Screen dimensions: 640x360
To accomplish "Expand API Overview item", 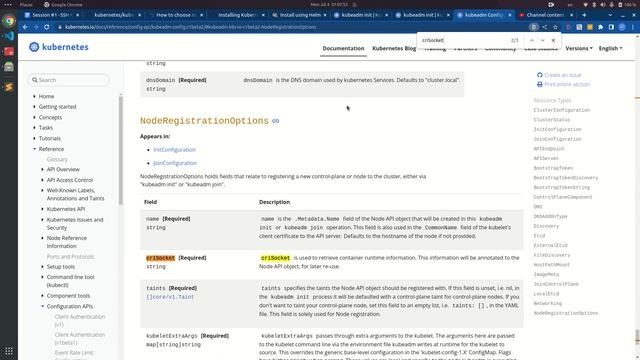I will point(42,169).
